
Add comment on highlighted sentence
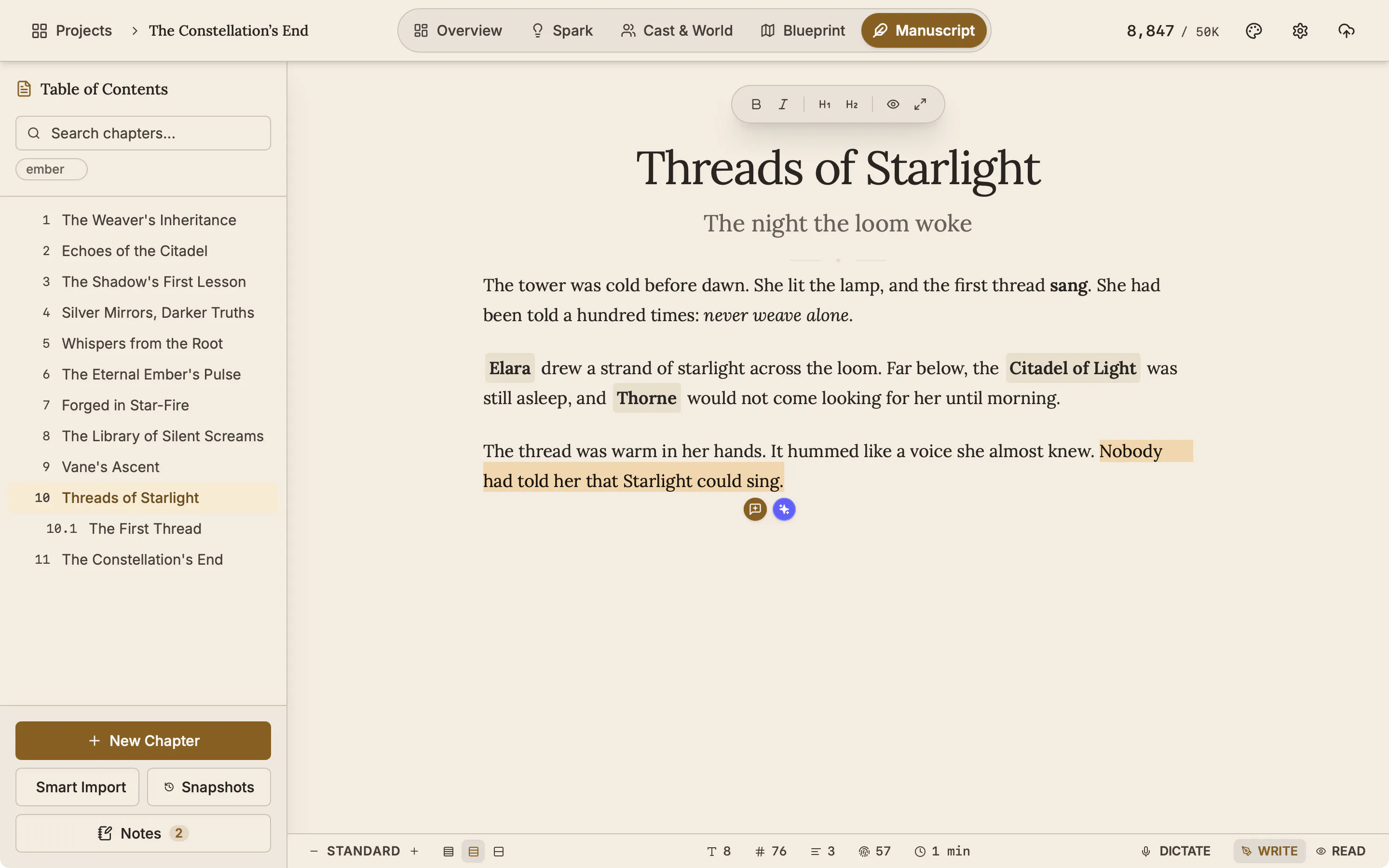pos(755,509)
